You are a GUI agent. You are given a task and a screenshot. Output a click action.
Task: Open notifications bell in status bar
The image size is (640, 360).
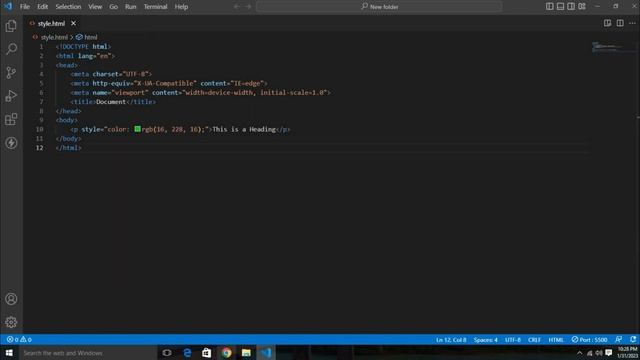[x=633, y=340]
